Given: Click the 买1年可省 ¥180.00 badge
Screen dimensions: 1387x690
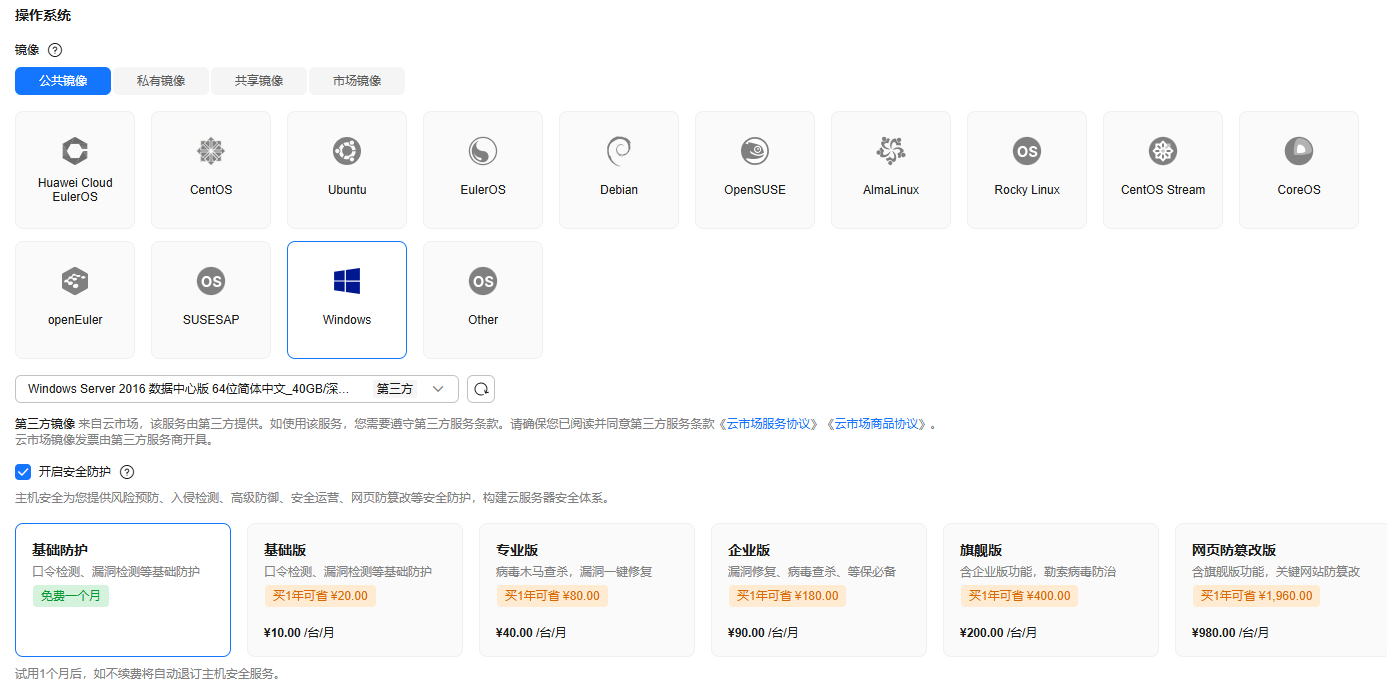Looking at the screenshot, I should point(787,596).
